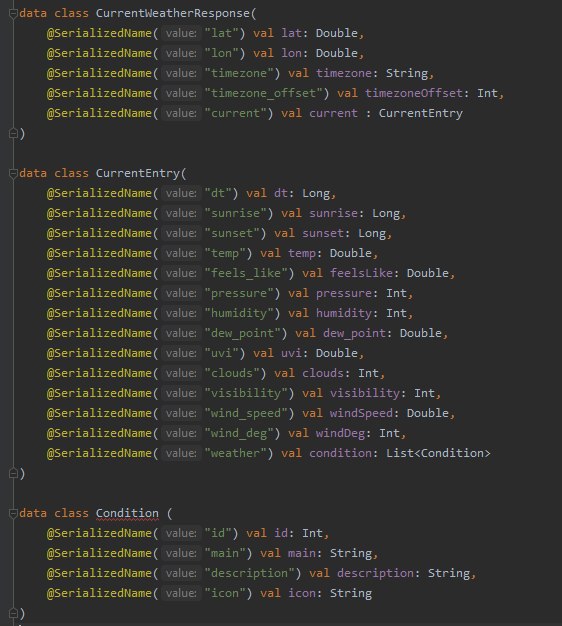Collapse the CurrentEntry data class fold marker
The height and width of the screenshot is (626, 562).
(13, 174)
